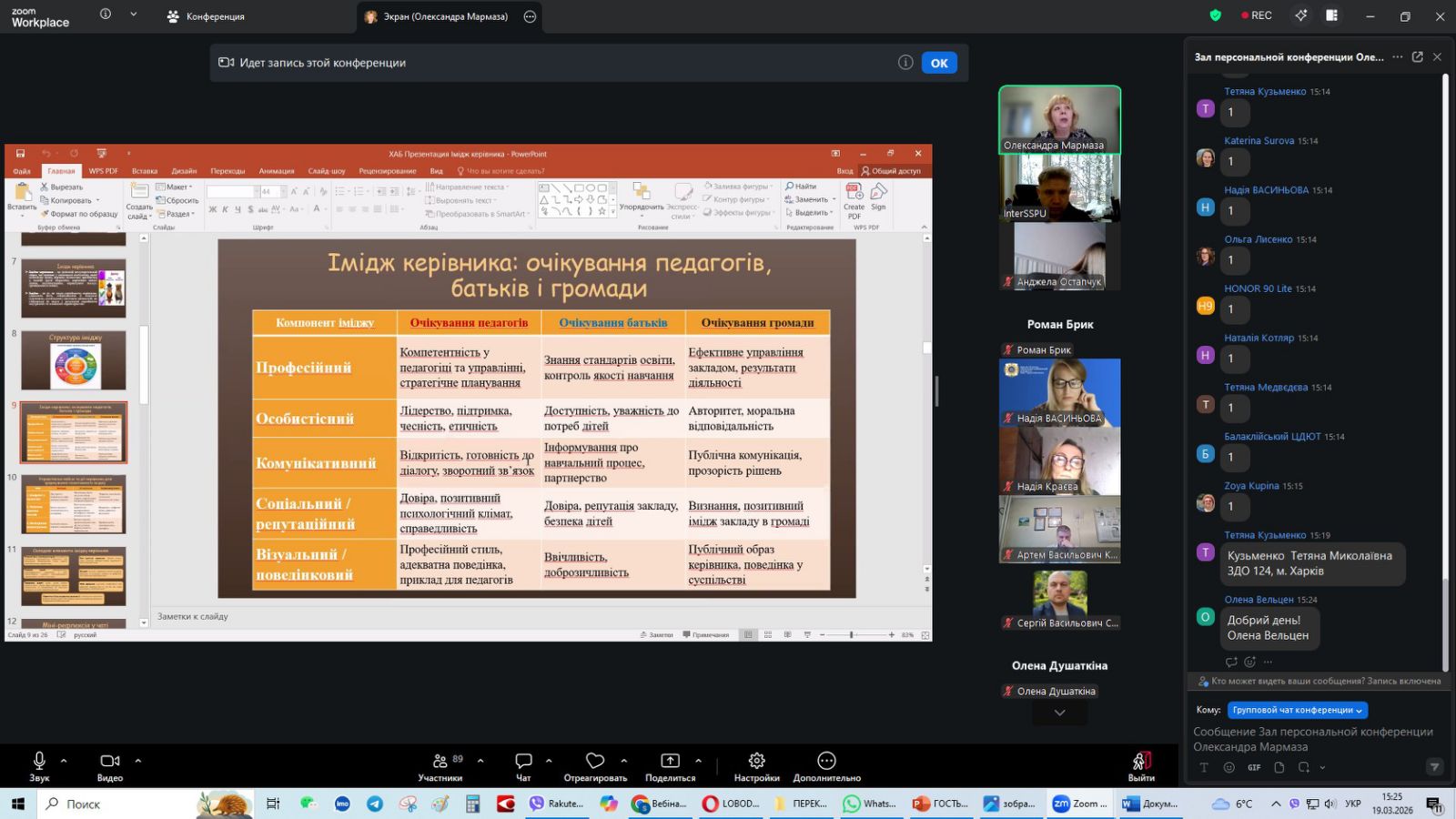Click the GIF icon in chat toolbar
1456x819 pixels.
tap(1254, 767)
